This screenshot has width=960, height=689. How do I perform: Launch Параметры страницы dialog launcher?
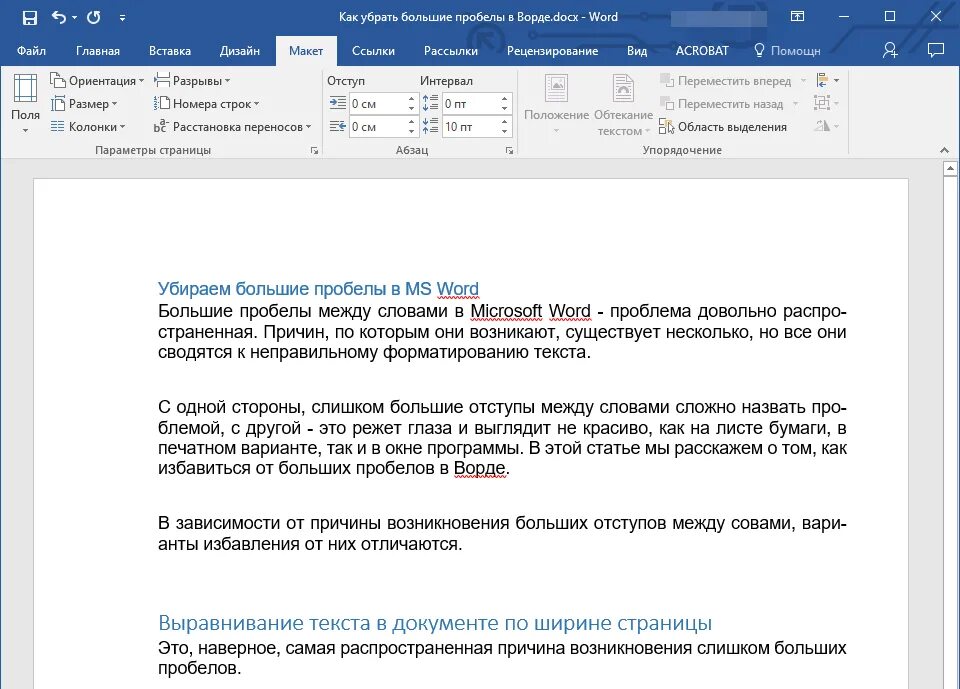(314, 151)
